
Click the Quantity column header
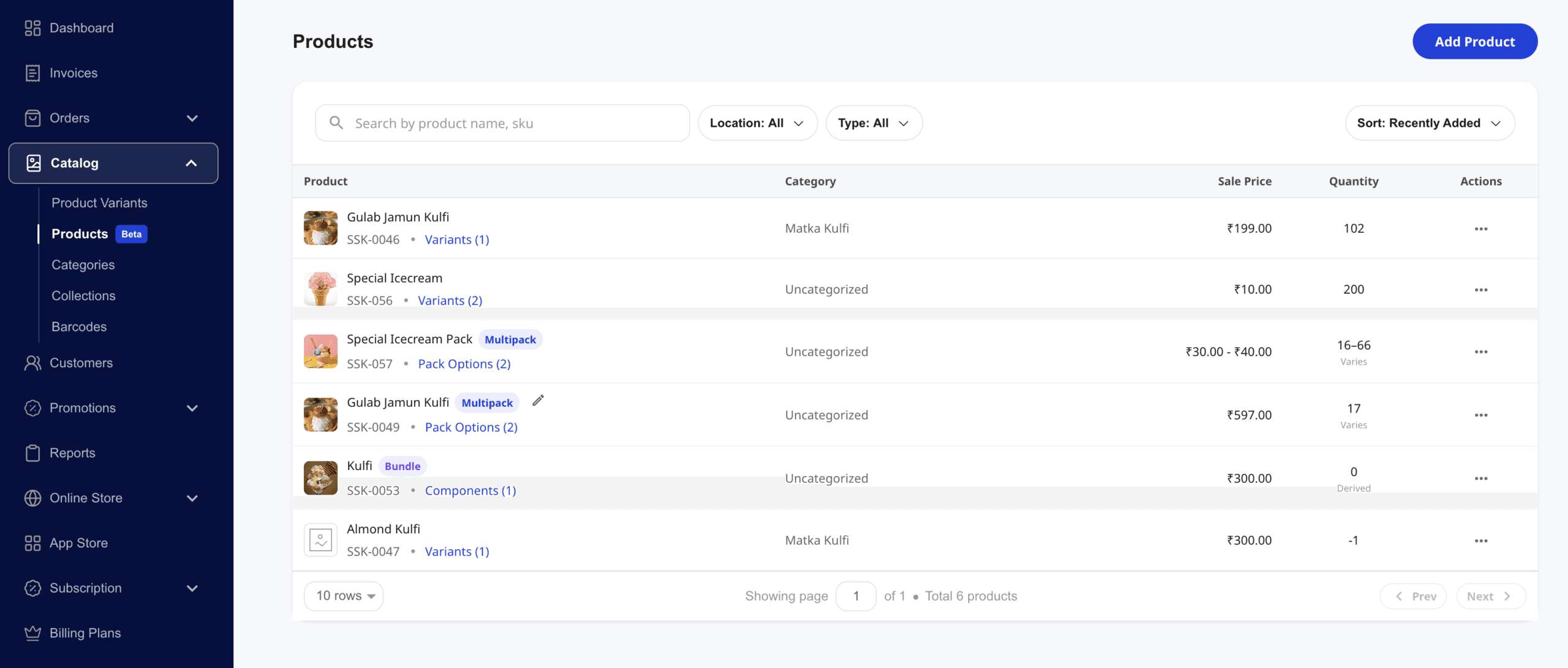(x=1354, y=181)
